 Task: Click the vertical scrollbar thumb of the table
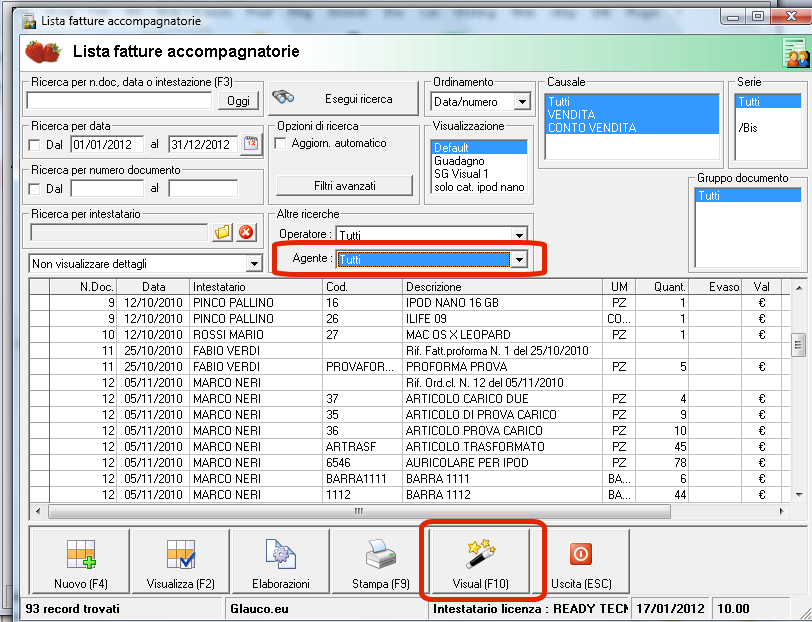point(798,345)
